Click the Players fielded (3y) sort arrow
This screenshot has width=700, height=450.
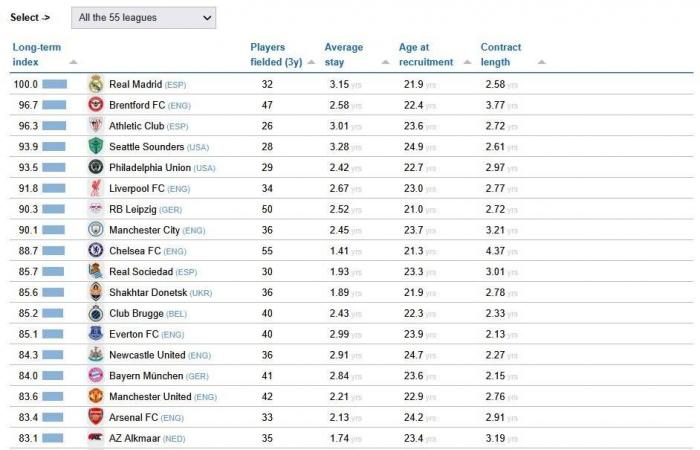pyautogui.click(x=310, y=62)
